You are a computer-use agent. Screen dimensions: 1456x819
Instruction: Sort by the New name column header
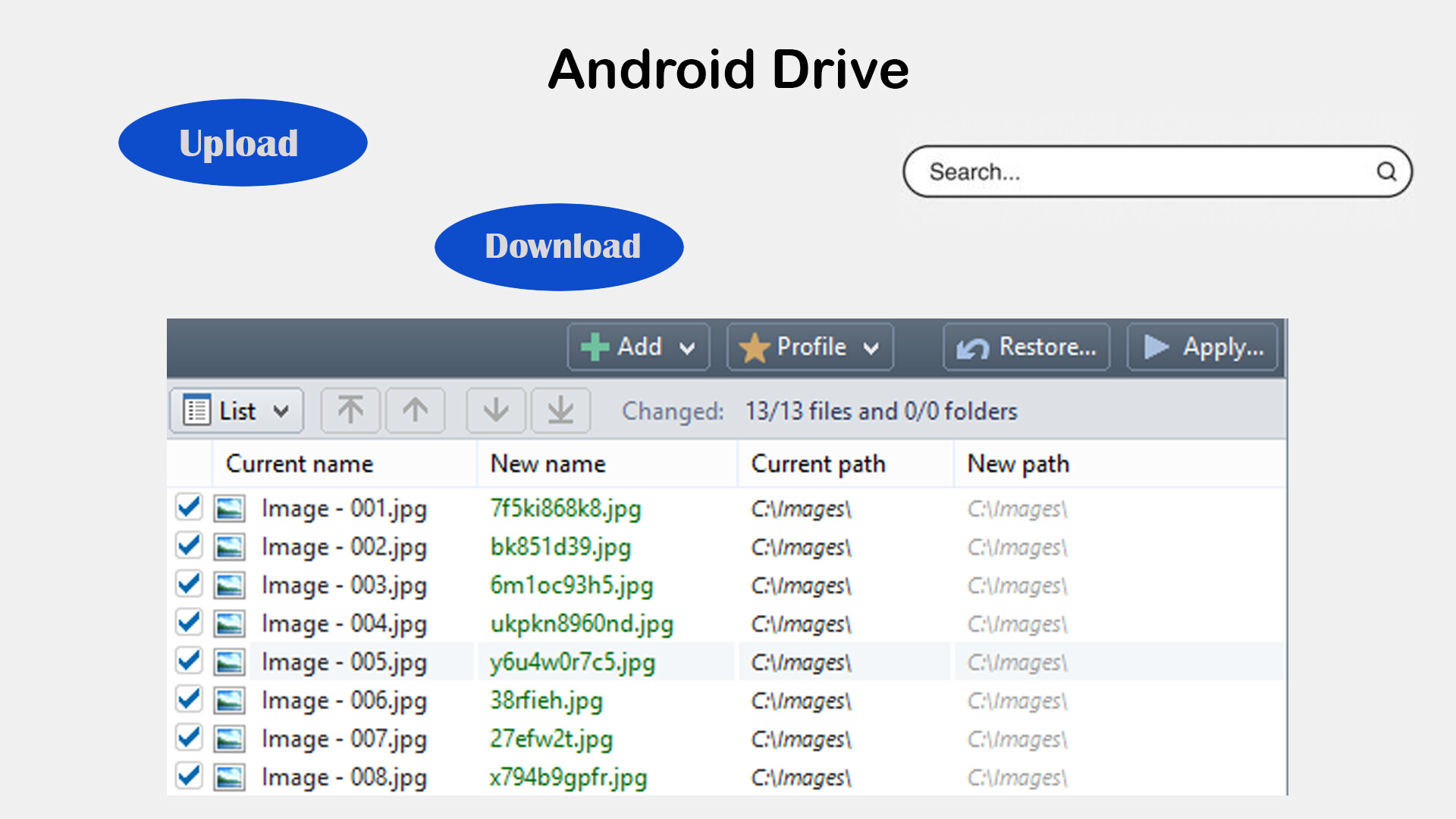(x=548, y=463)
